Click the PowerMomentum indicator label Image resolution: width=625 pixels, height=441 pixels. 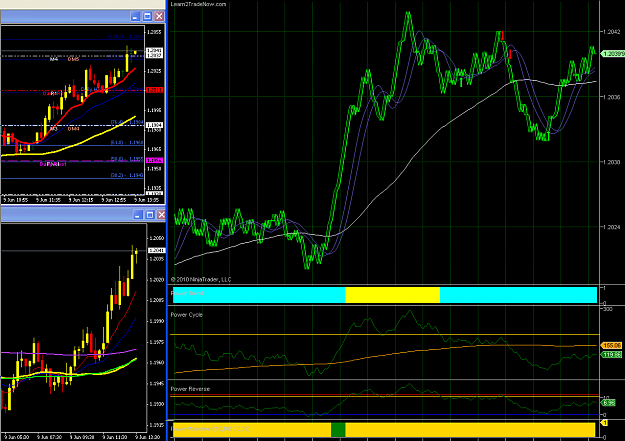[210, 429]
